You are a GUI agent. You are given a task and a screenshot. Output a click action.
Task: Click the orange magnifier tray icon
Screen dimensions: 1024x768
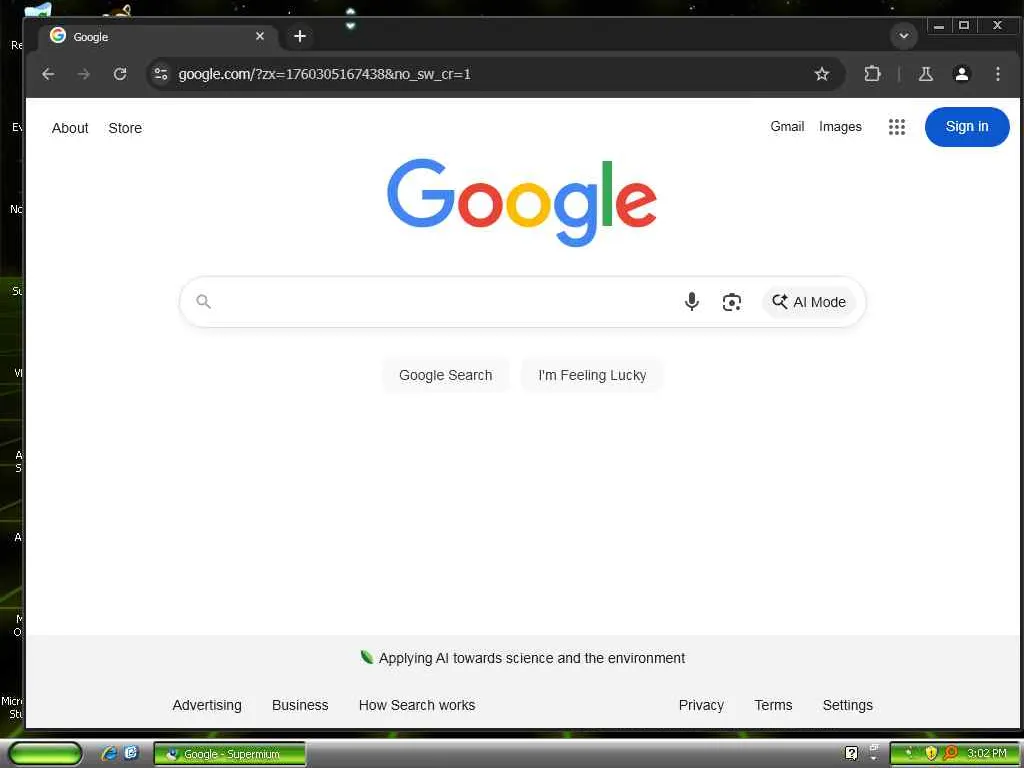(x=950, y=753)
